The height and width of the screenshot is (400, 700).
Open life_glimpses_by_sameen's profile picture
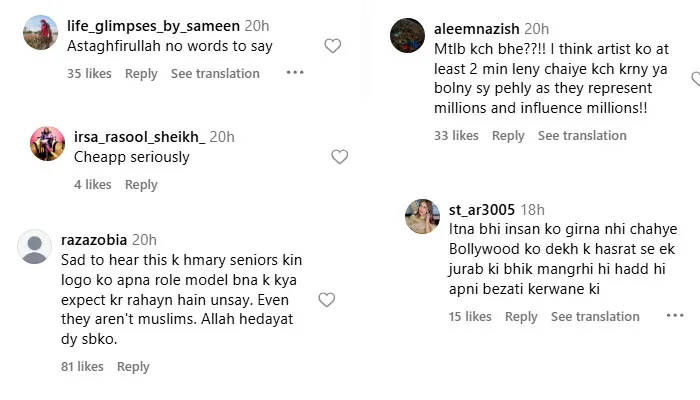(40, 33)
